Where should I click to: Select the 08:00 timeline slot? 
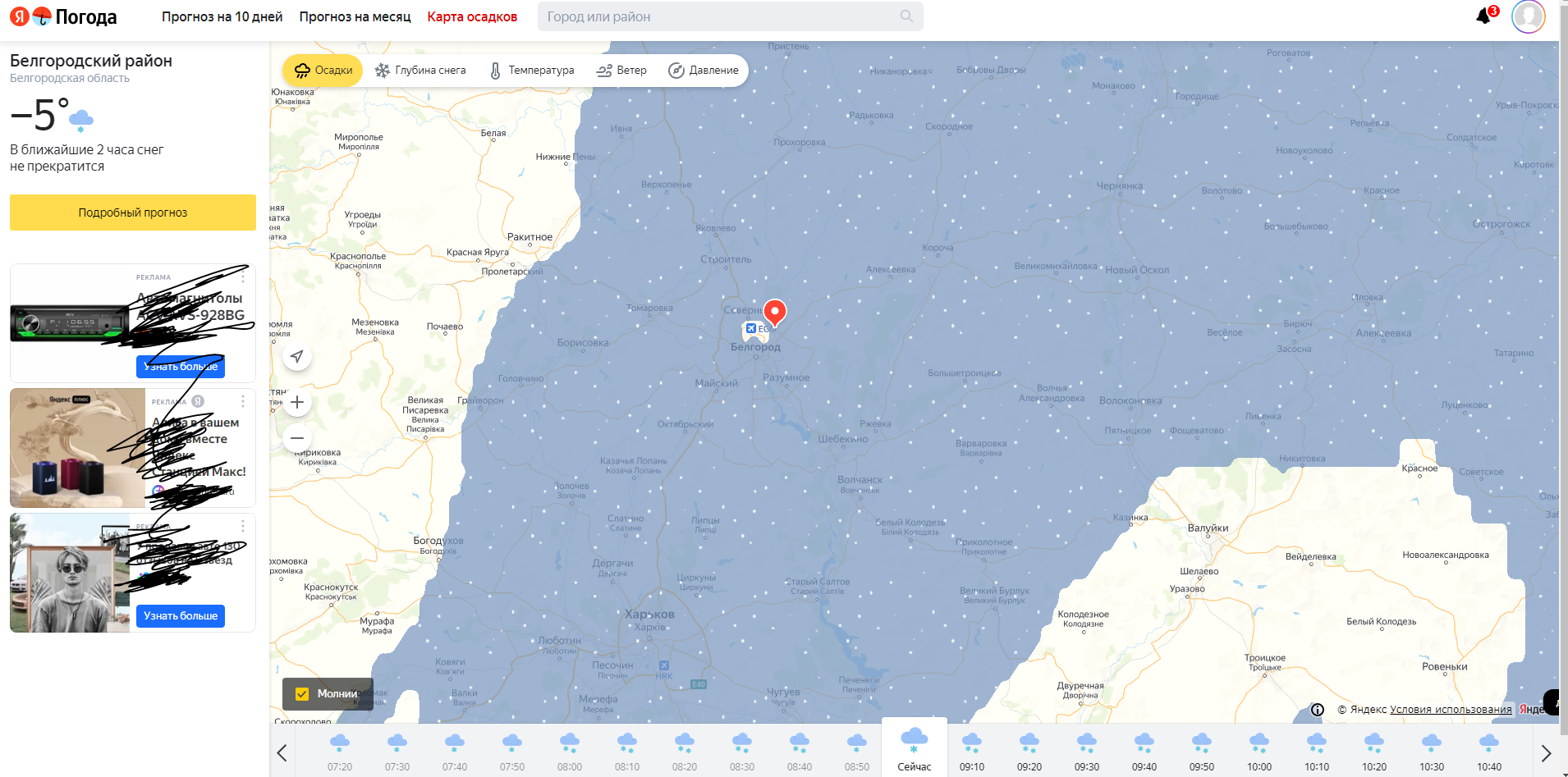(x=570, y=752)
